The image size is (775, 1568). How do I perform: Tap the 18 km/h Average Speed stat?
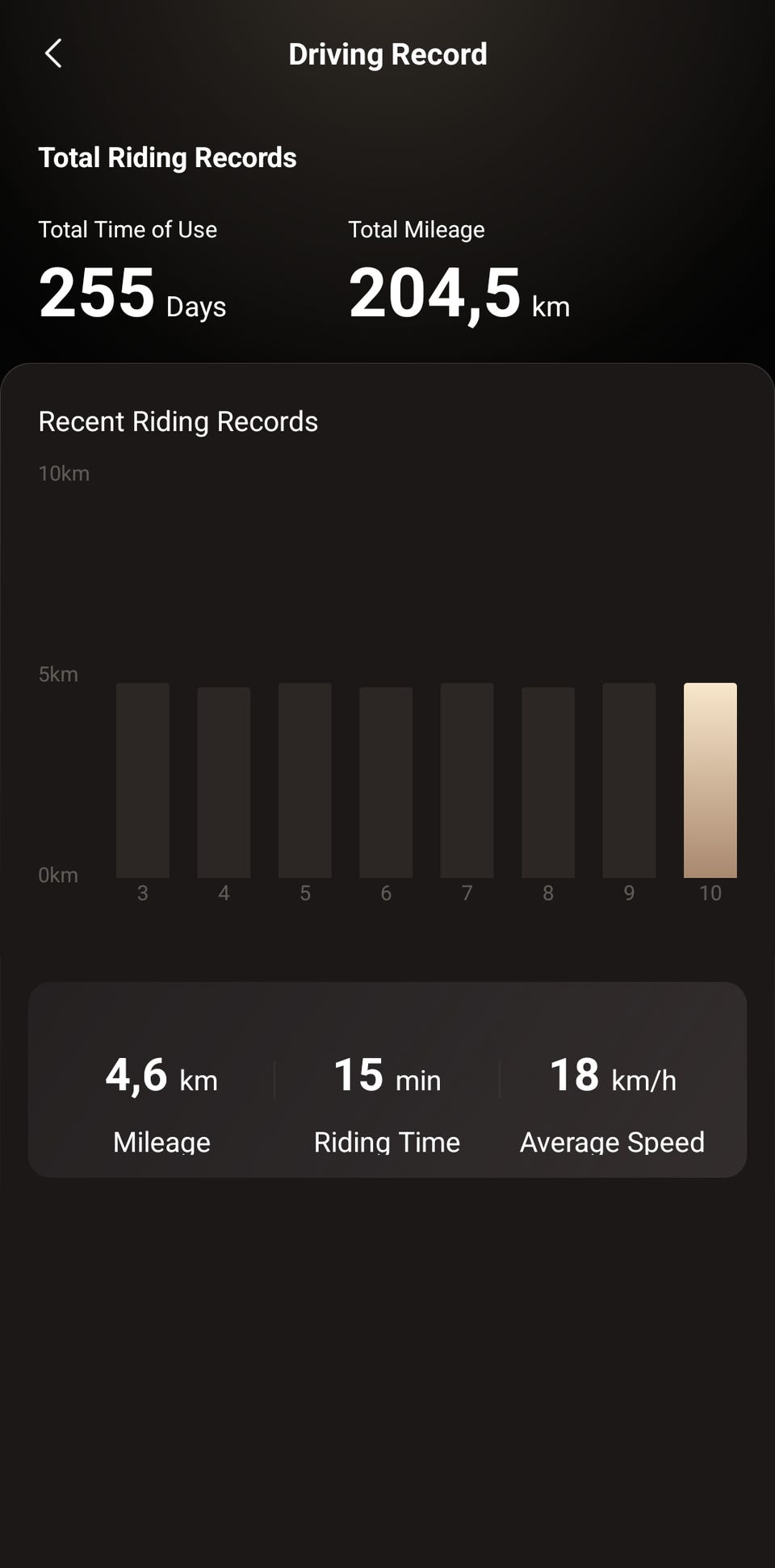pos(612,1077)
